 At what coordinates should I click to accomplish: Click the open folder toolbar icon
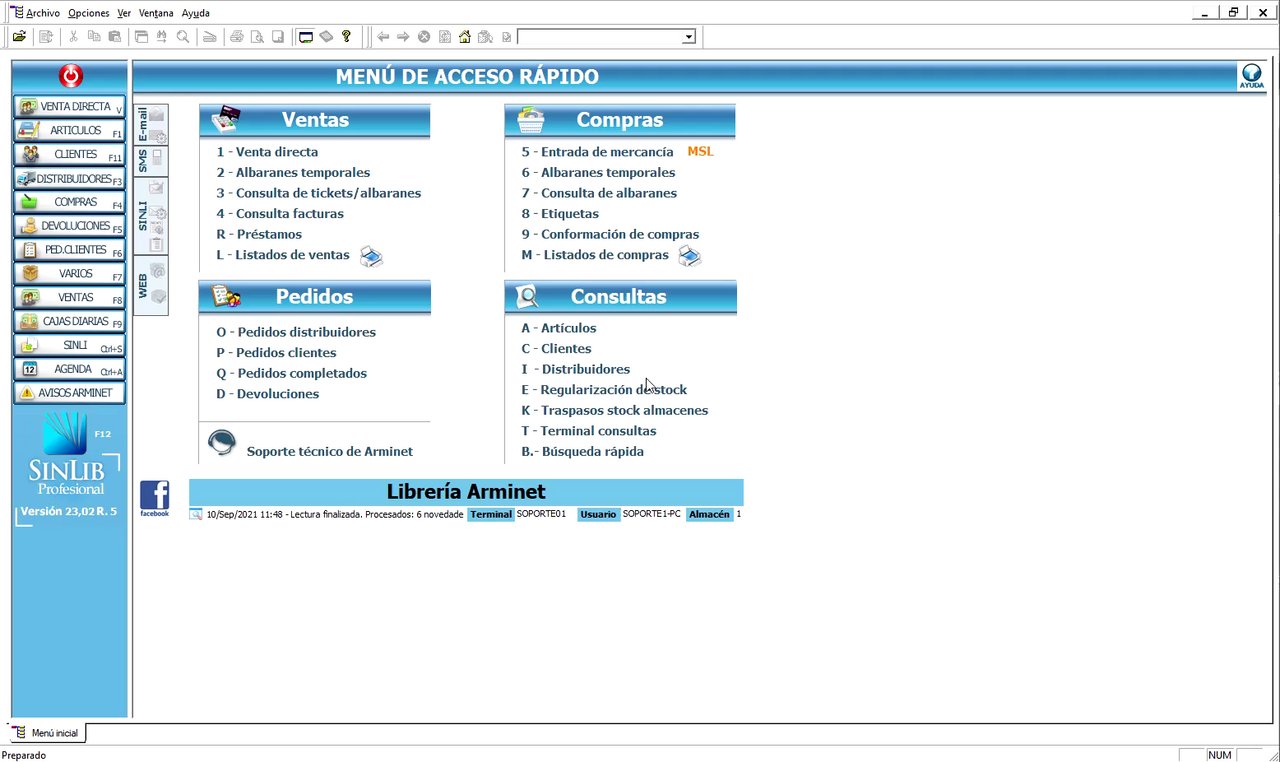(x=19, y=37)
